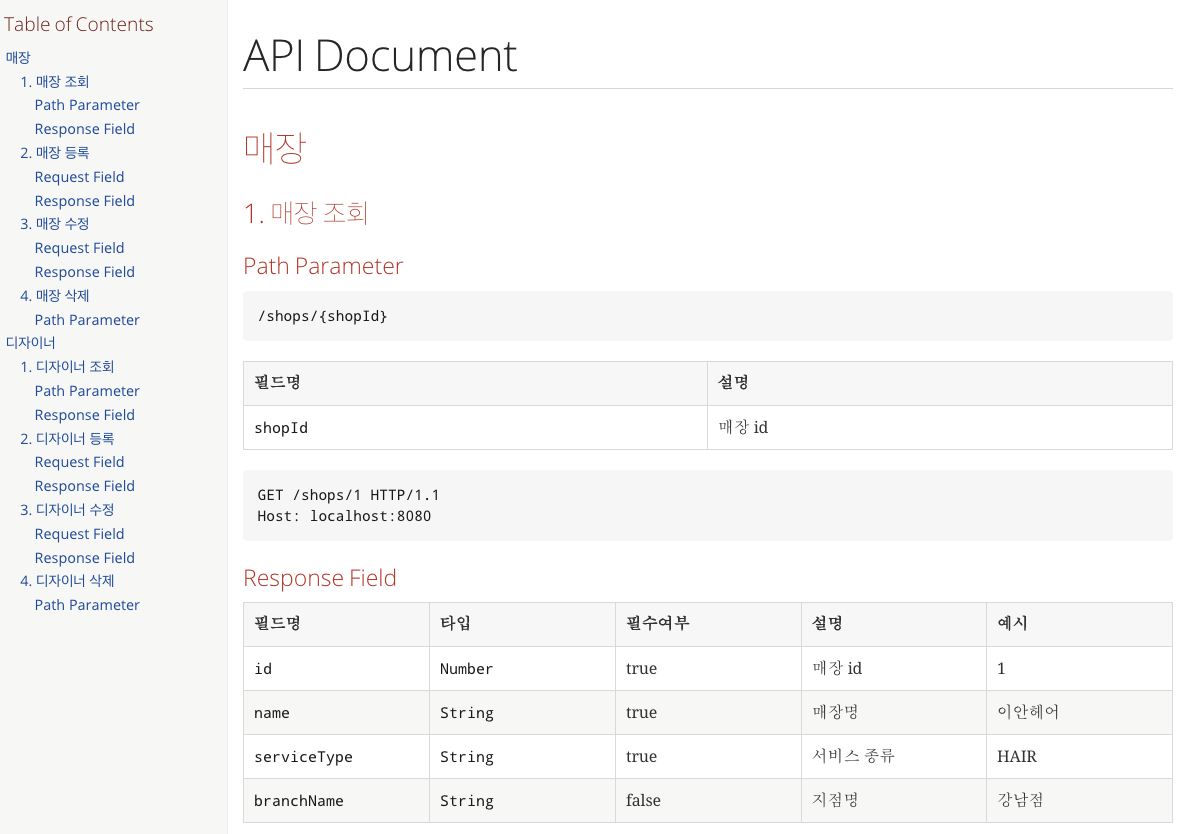
Task: Click the Number type cell
Action: click(522, 669)
